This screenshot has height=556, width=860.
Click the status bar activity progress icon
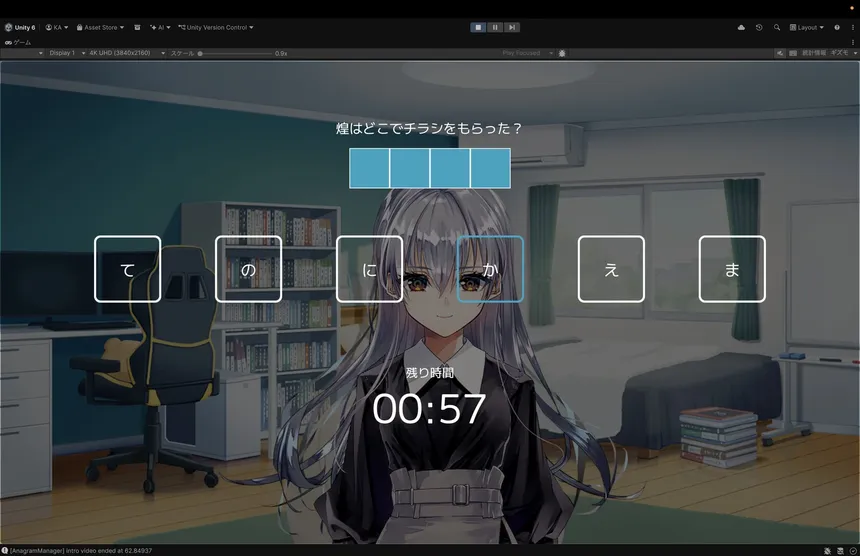point(853,551)
